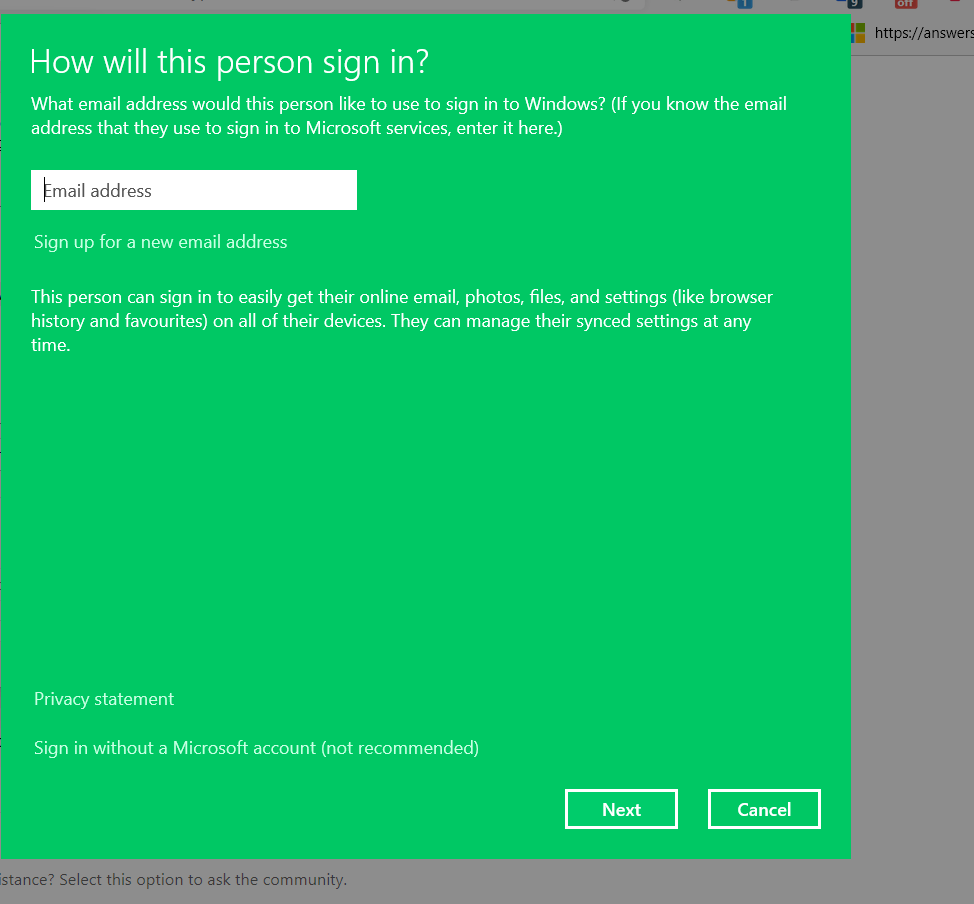Click 'Select this option to ask the community' text
974x904 pixels.
203,880
